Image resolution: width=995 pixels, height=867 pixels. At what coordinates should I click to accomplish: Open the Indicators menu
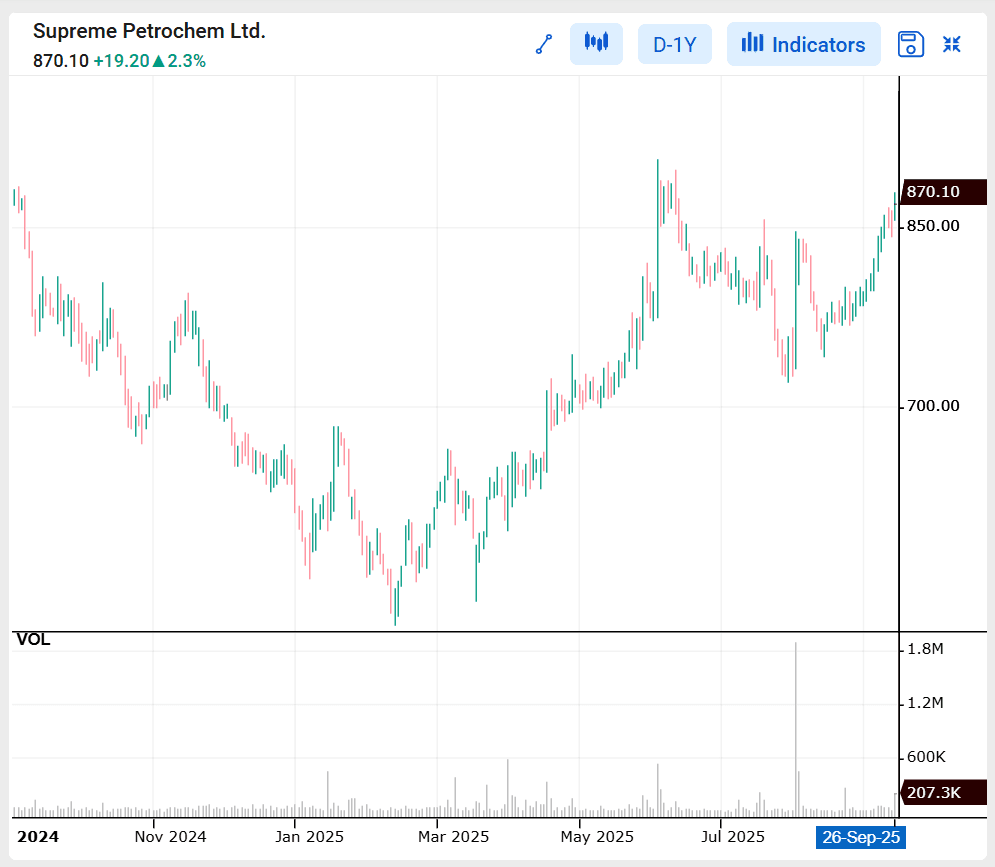[x=803, y=44]
